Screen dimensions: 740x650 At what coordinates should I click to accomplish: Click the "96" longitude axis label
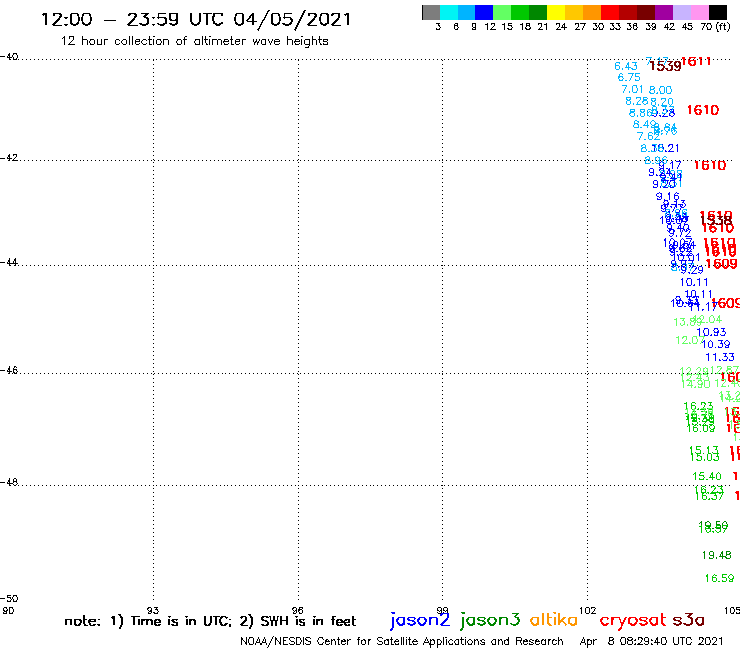[298, 610]
